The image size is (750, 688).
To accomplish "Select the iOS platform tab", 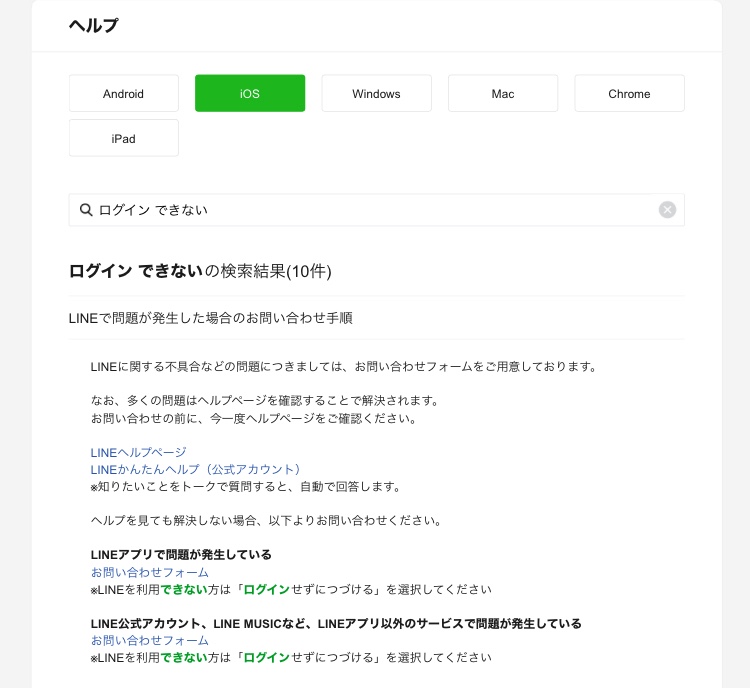I will coord(250,93).
